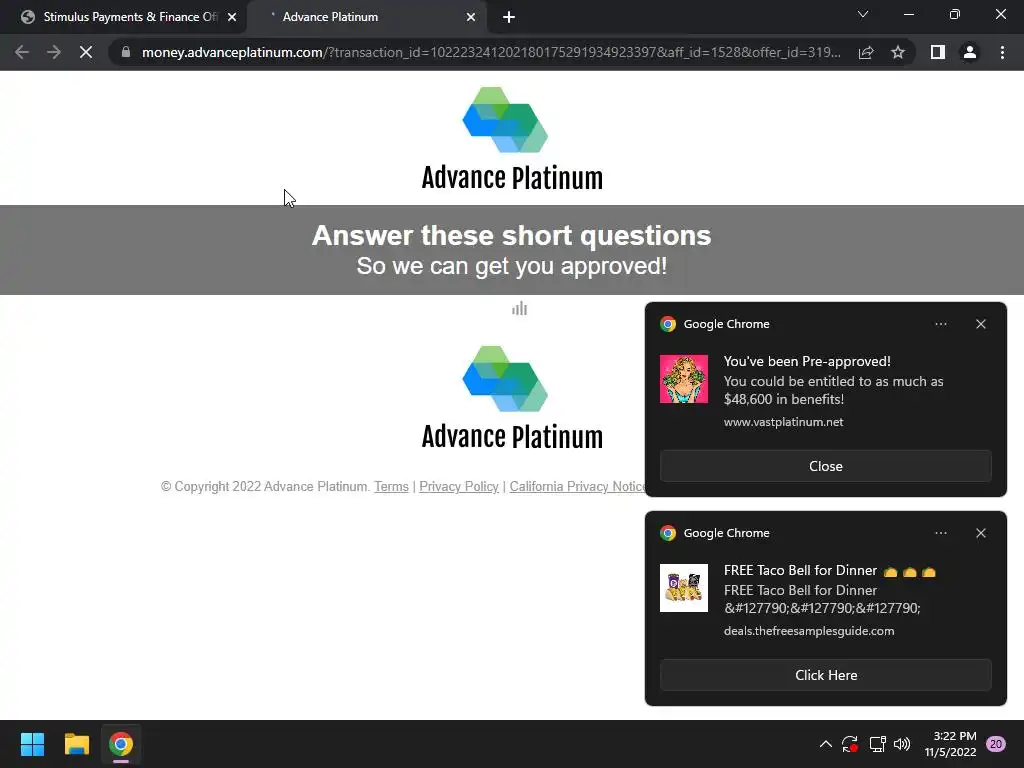The width and height of the screenshot is (1024, 768).
Task: Show hidden system tray icons
Action: pos(825,744)
